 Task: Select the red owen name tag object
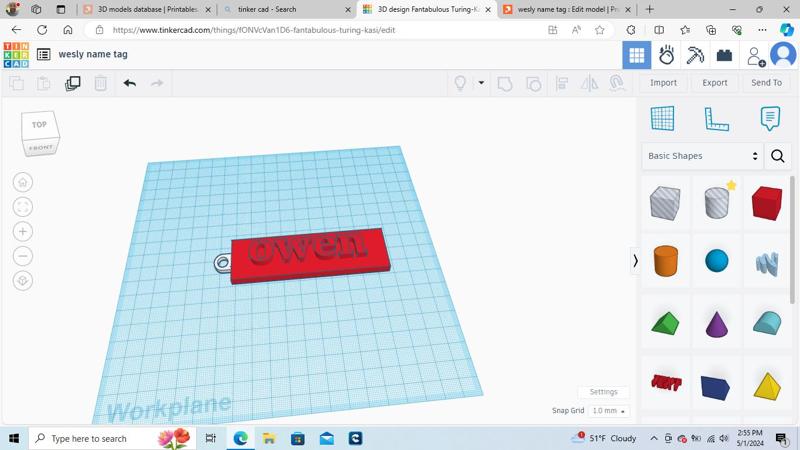pyautogui.click(x=310, y=256)
